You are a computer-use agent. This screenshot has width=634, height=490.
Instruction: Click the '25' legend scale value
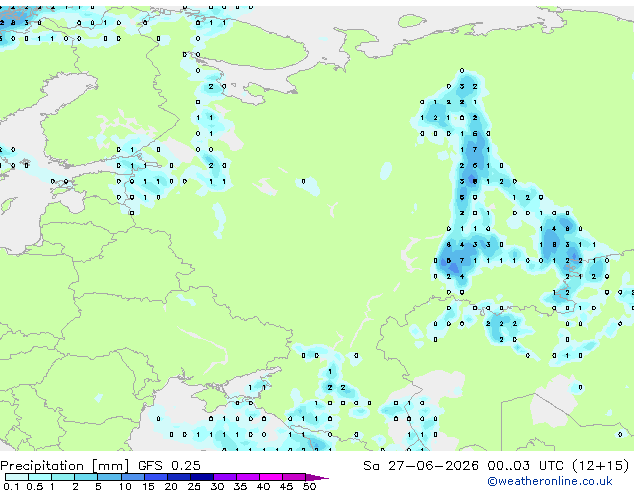click(x=194, y=486)
